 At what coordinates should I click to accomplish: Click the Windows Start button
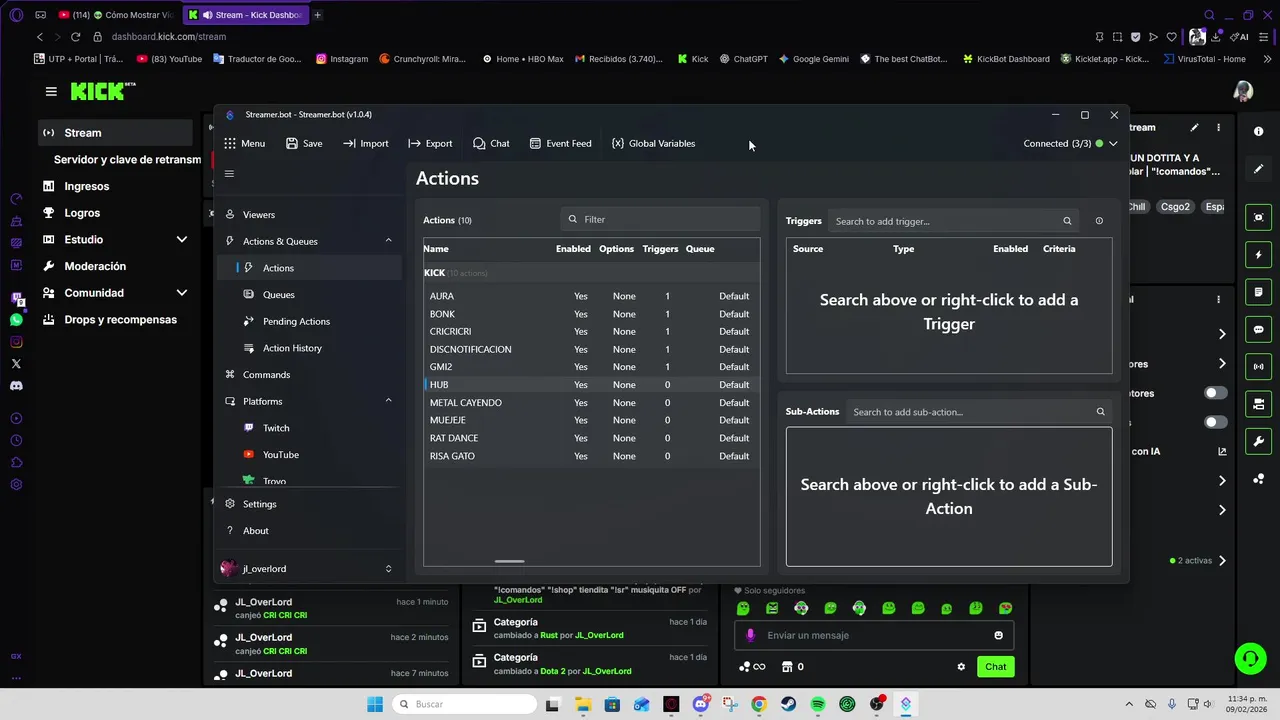375,704
